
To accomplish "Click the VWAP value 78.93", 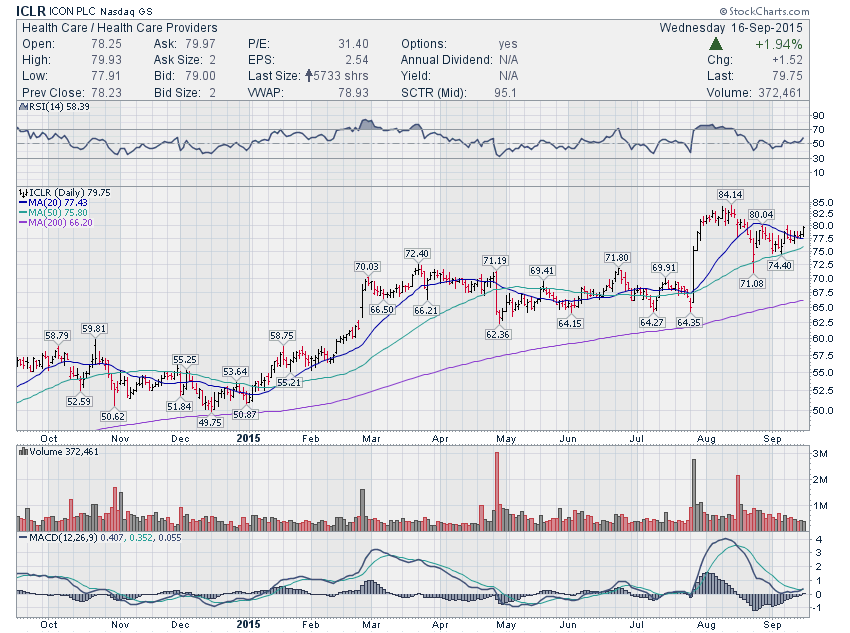I will click(x=353, y=93).
